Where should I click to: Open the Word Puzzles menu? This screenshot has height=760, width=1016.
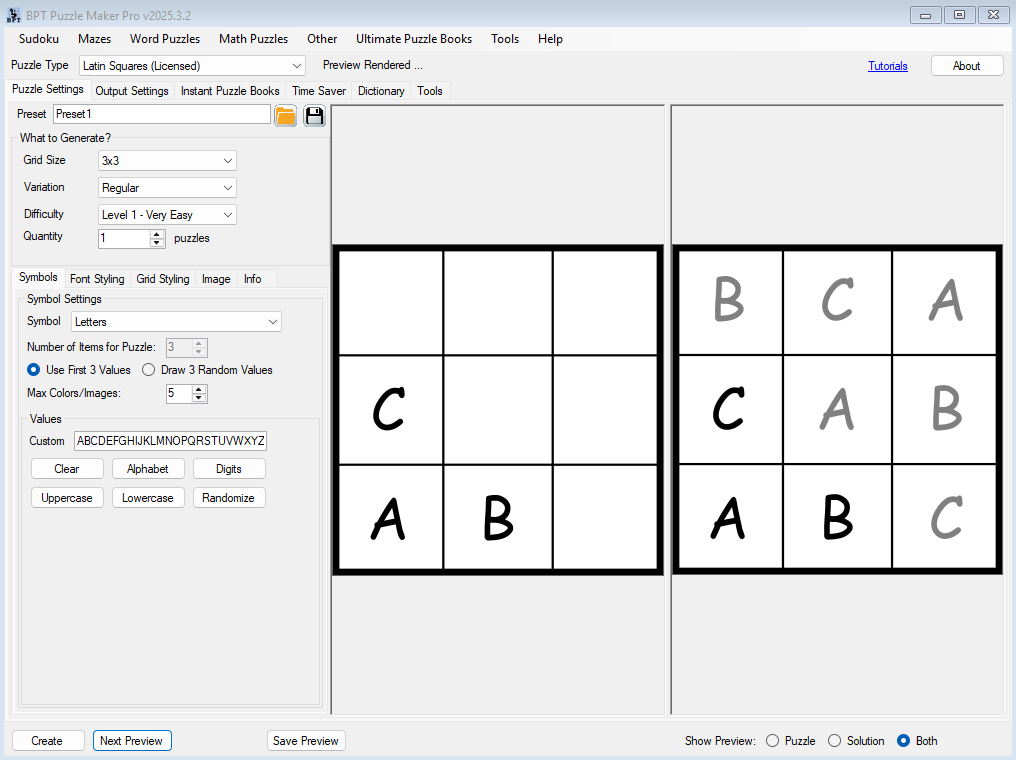[165, 39]
